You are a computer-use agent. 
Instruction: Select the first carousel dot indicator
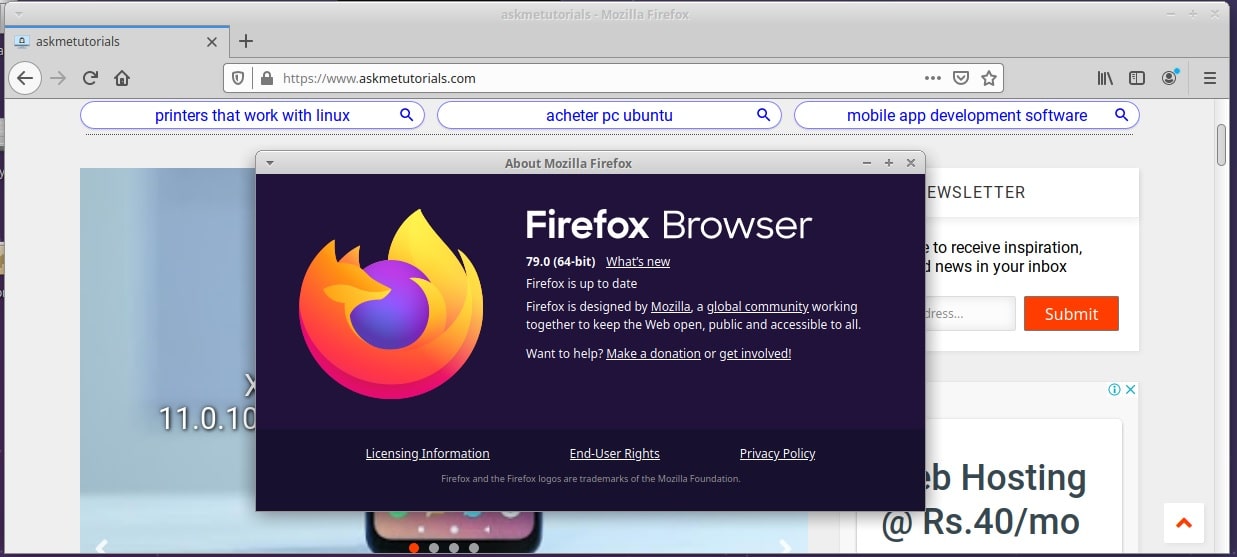(x=414, y=548)
